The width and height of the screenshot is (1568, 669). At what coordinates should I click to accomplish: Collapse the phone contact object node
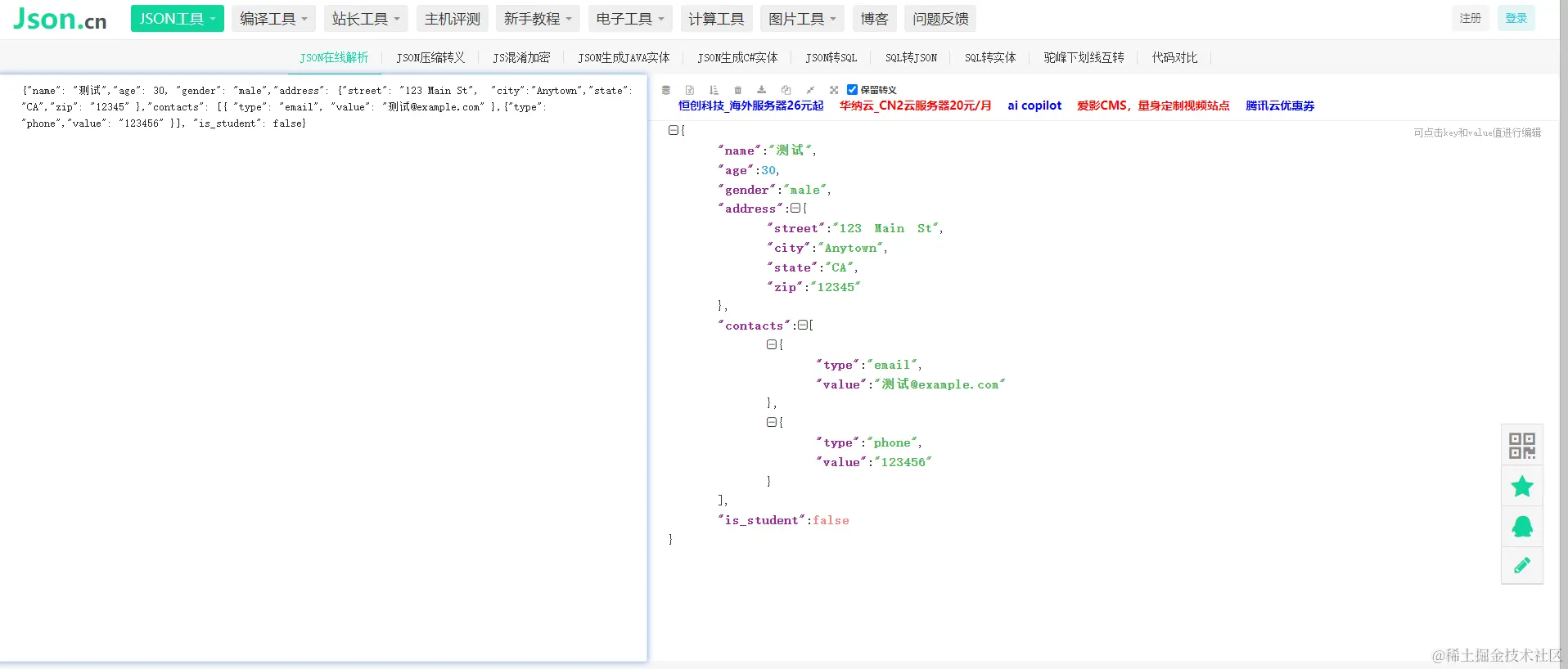tap(772, 422)
